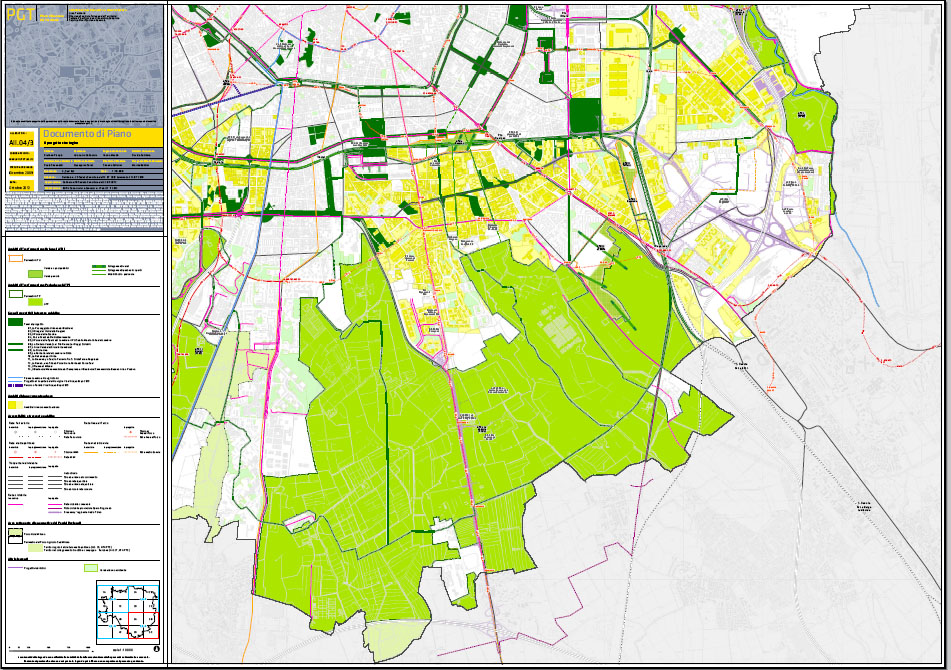Click the north arrow compass symbol
951x670 pixels.
[x=157, y=649]
